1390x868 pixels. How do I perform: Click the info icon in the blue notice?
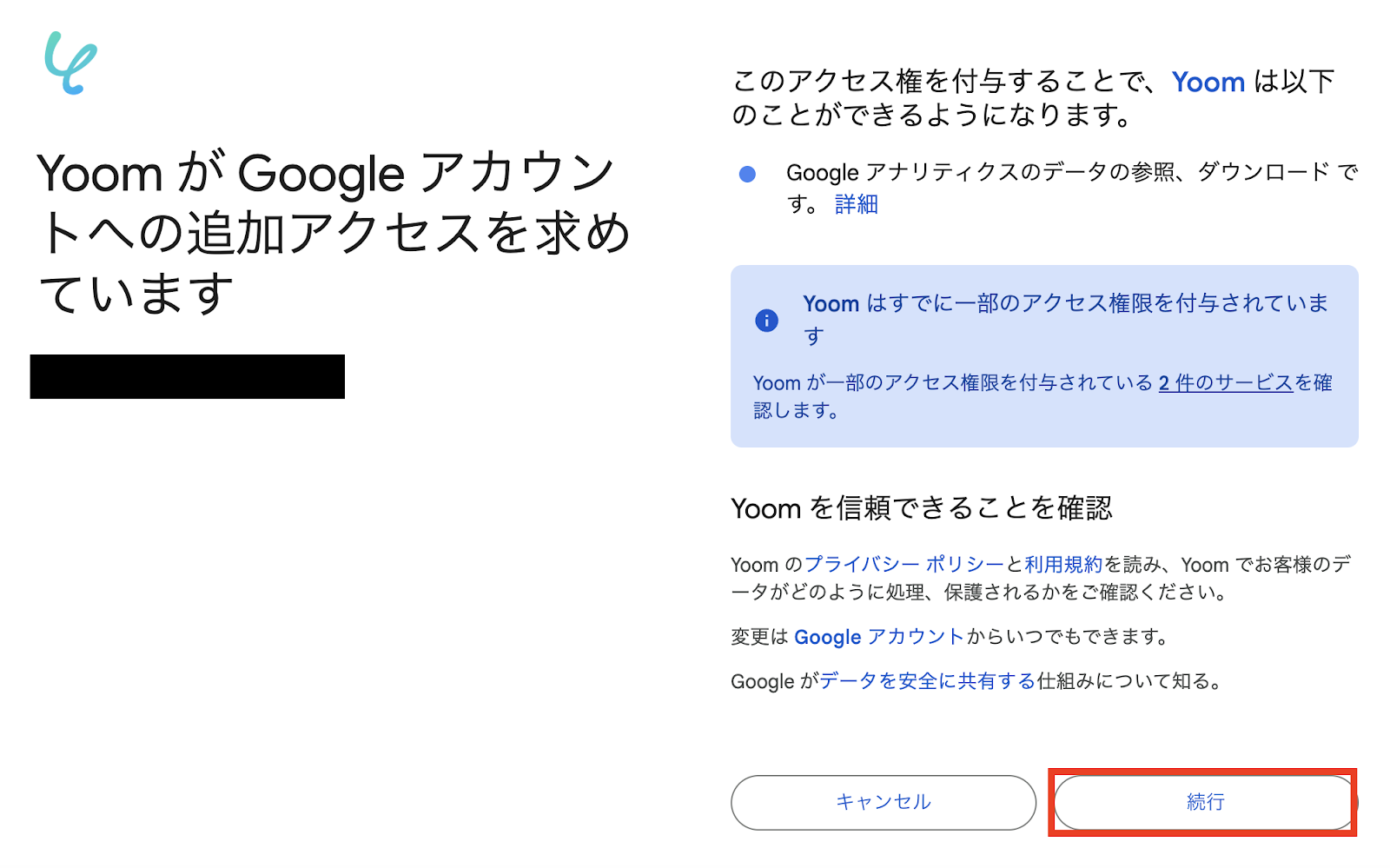pos(766,321)
